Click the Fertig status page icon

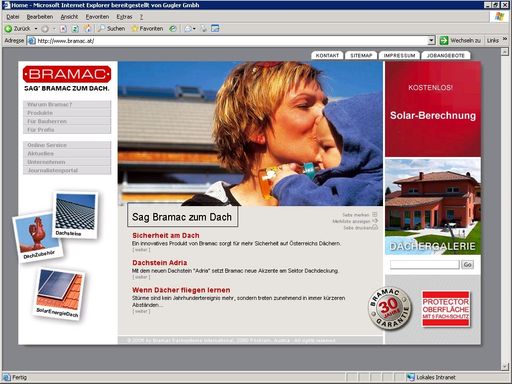(x=6, y=377)
